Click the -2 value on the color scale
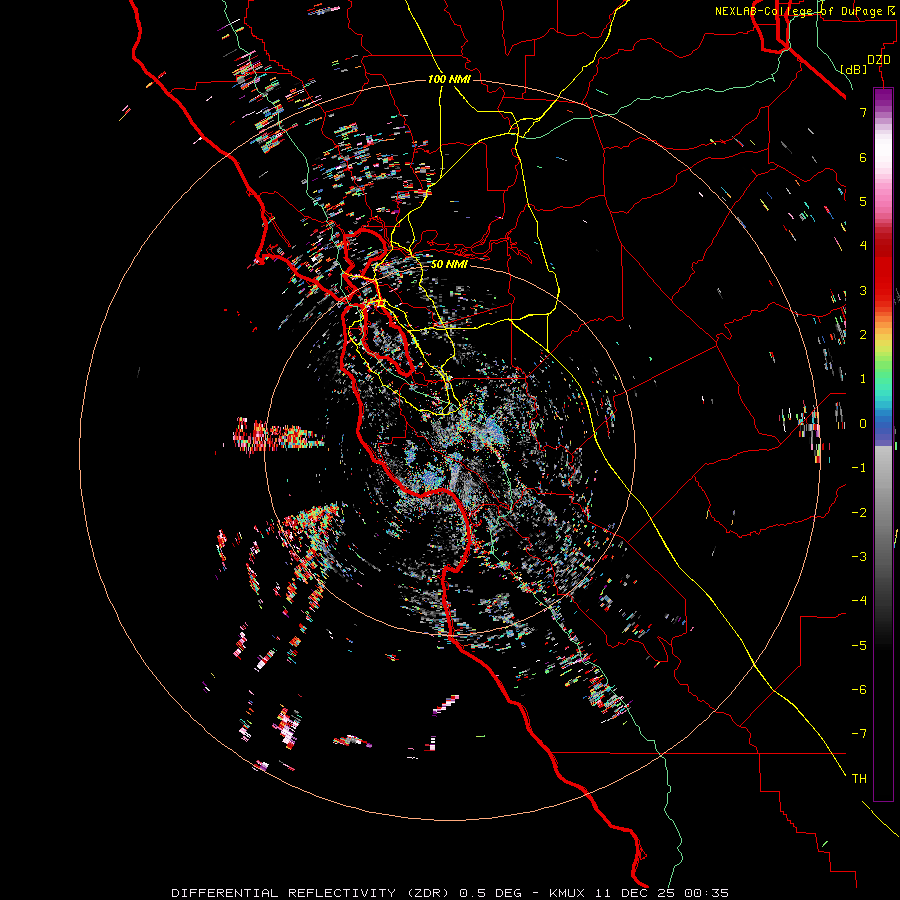 pos(859,513)
